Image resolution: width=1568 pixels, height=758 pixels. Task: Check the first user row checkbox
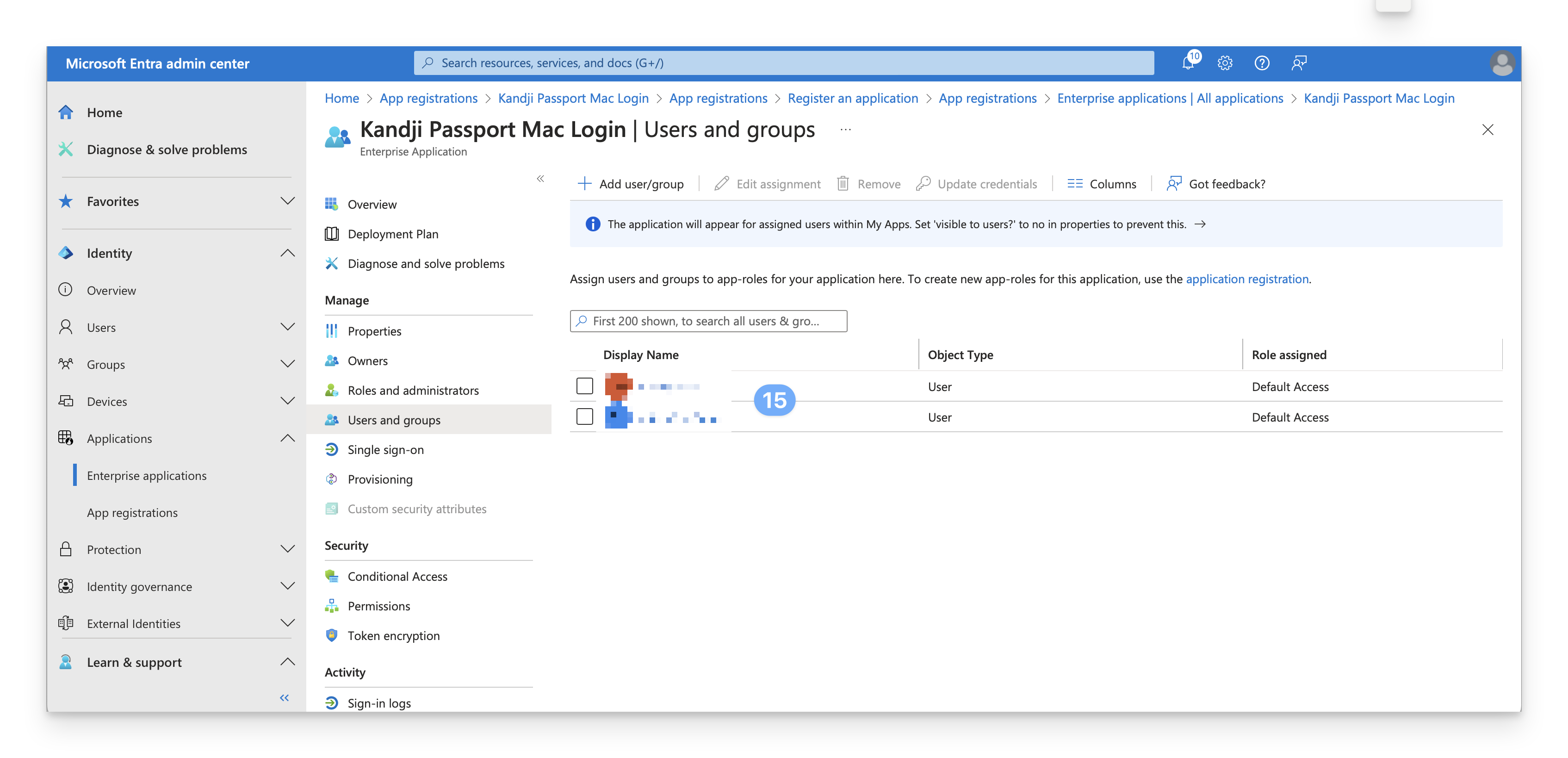click(584, 386)
